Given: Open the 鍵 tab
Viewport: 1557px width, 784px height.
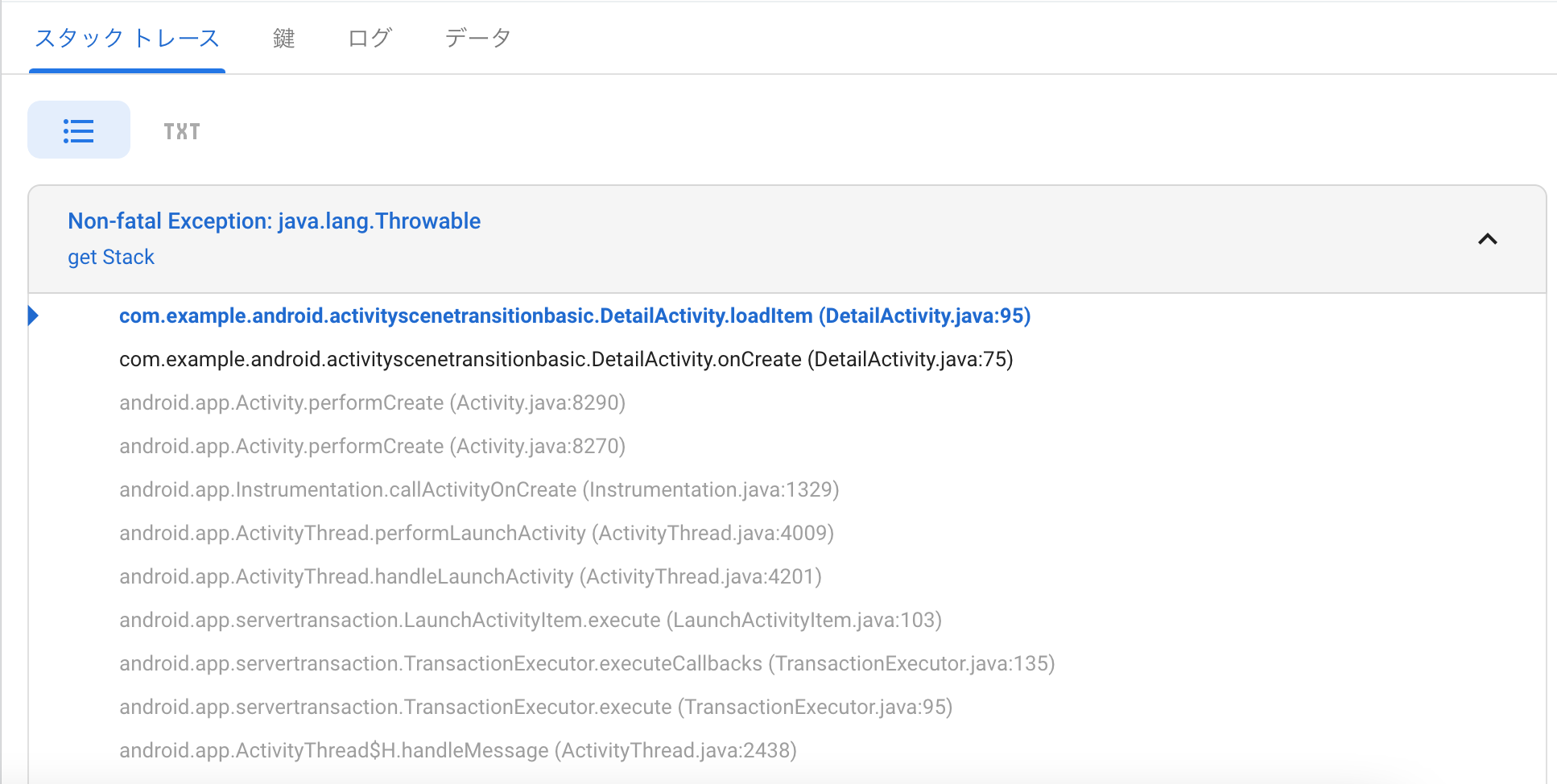Looking at the screenshot, I should (x=283, y=38).
